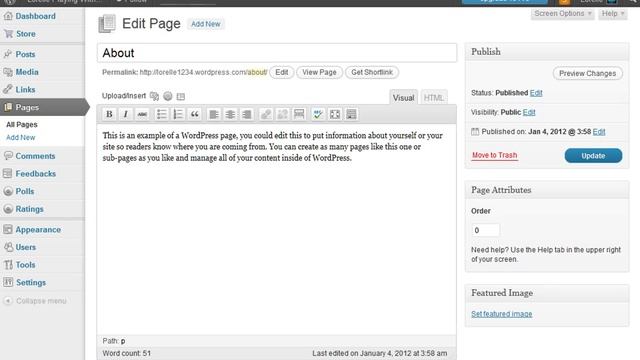Click the Word count: 51 text

127,353
